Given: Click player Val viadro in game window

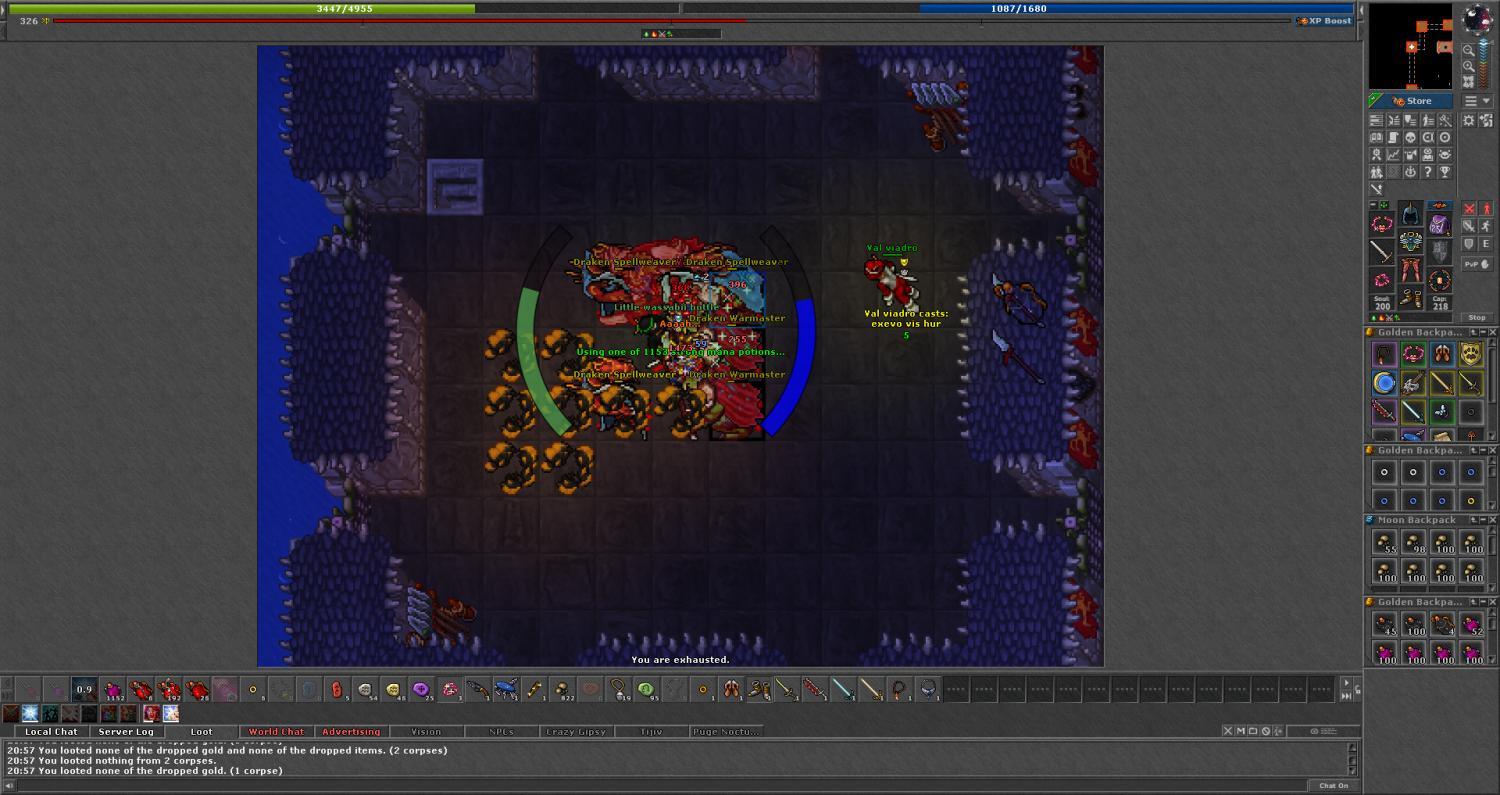Looking at the screenshot, I should click(x=891, y=281).
